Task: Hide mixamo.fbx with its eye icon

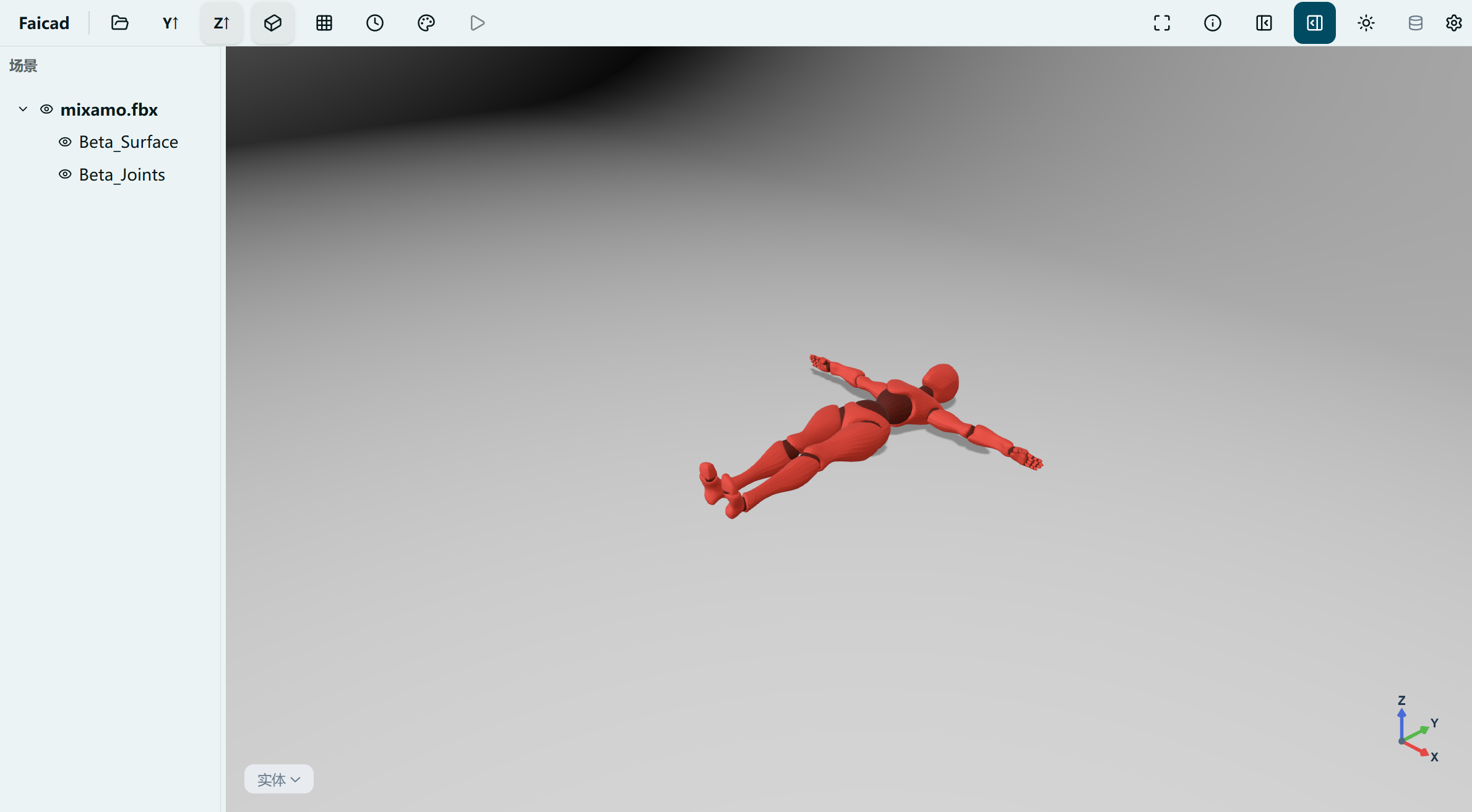Action: (46, 109)
